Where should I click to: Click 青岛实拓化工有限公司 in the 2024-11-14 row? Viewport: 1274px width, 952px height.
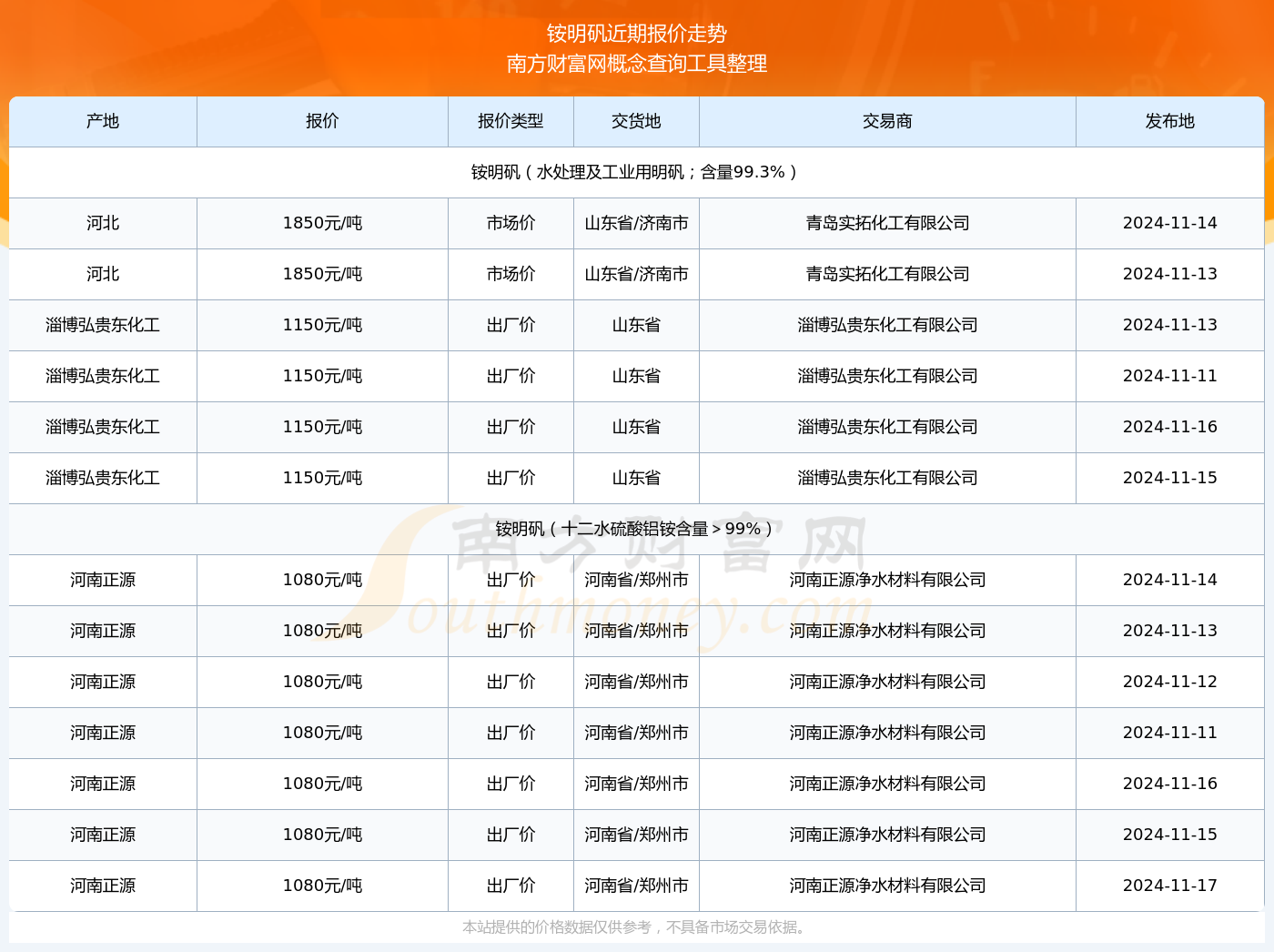[x=887, y=223]
